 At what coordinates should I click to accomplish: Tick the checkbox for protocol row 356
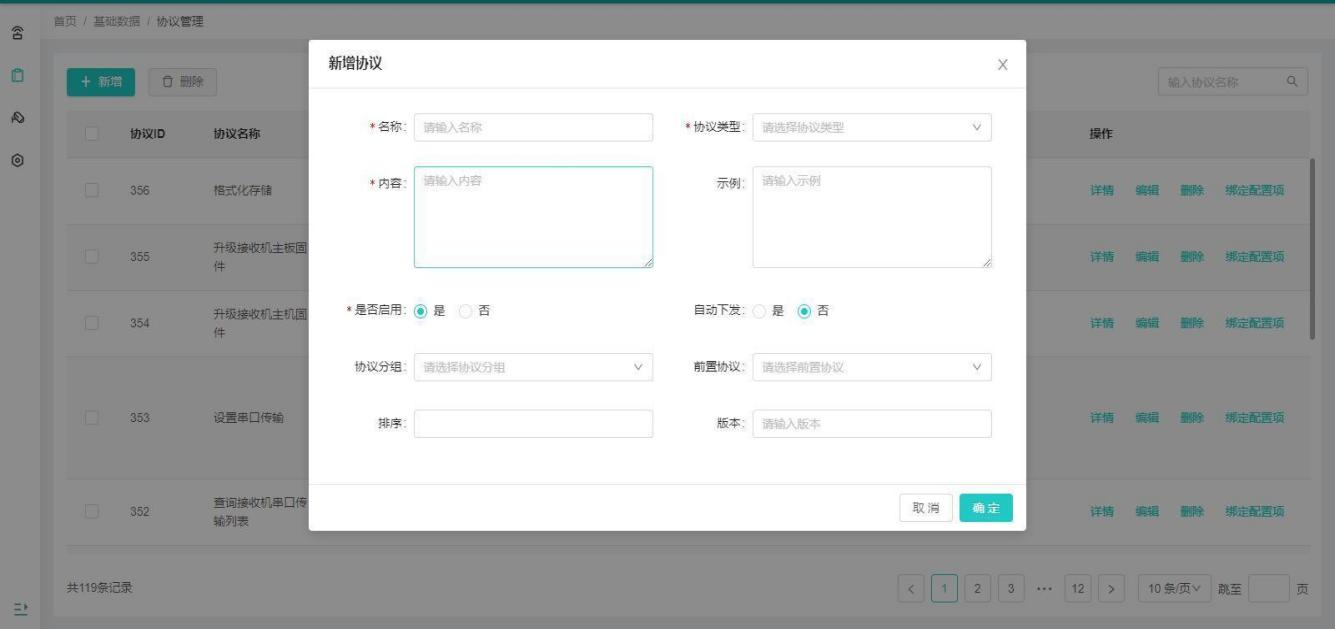93,191
